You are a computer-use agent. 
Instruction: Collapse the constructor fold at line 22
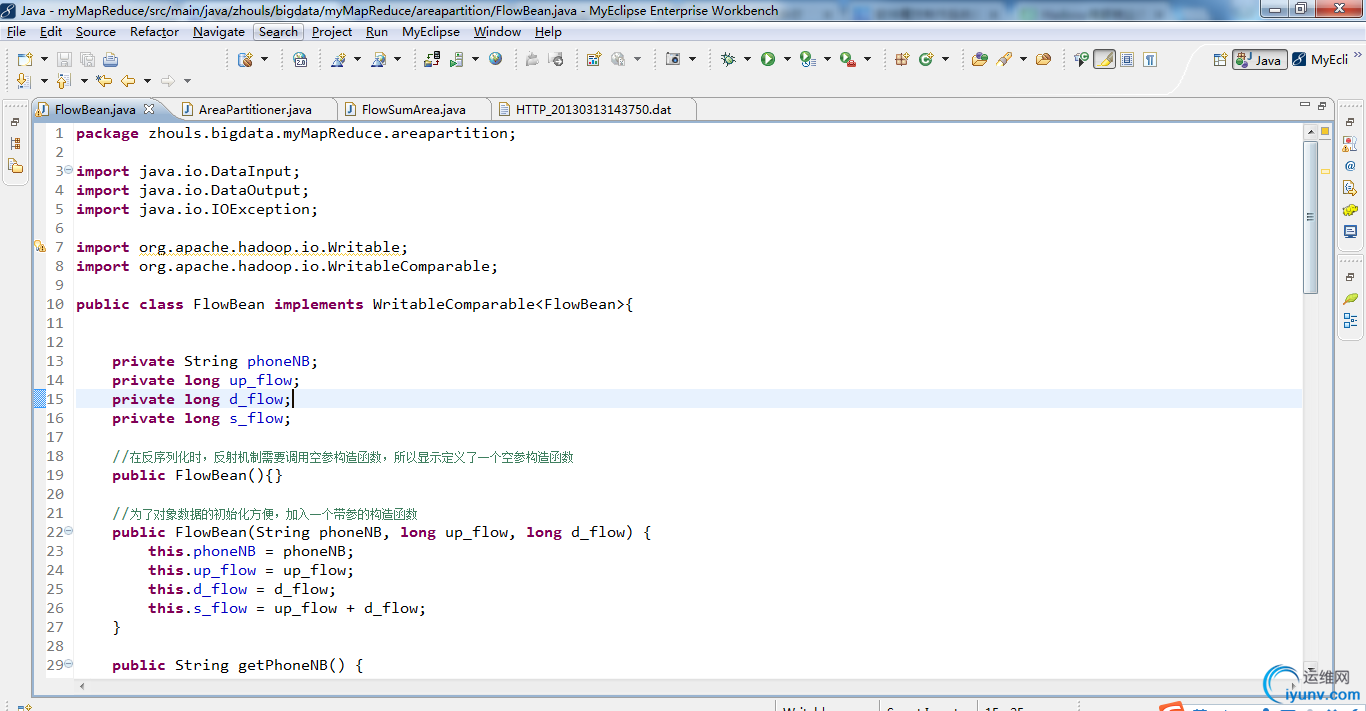[x=69, y=532]
